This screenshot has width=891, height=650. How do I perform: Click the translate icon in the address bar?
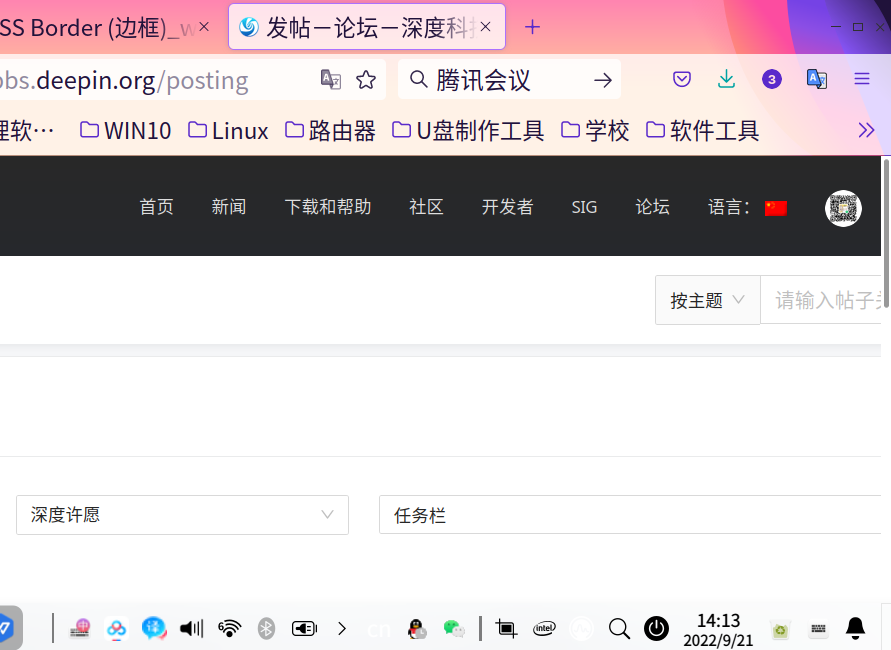coord(330,79)
